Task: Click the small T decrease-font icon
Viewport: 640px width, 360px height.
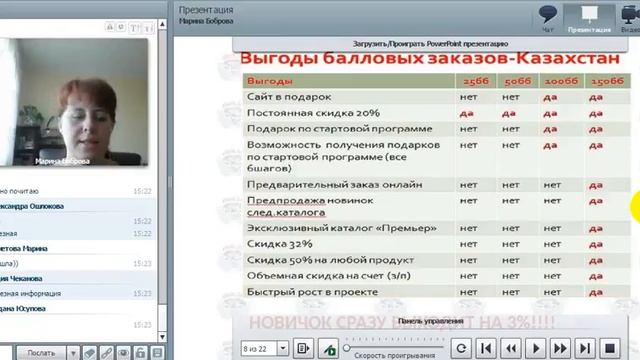Action: (x=148, y=28)
